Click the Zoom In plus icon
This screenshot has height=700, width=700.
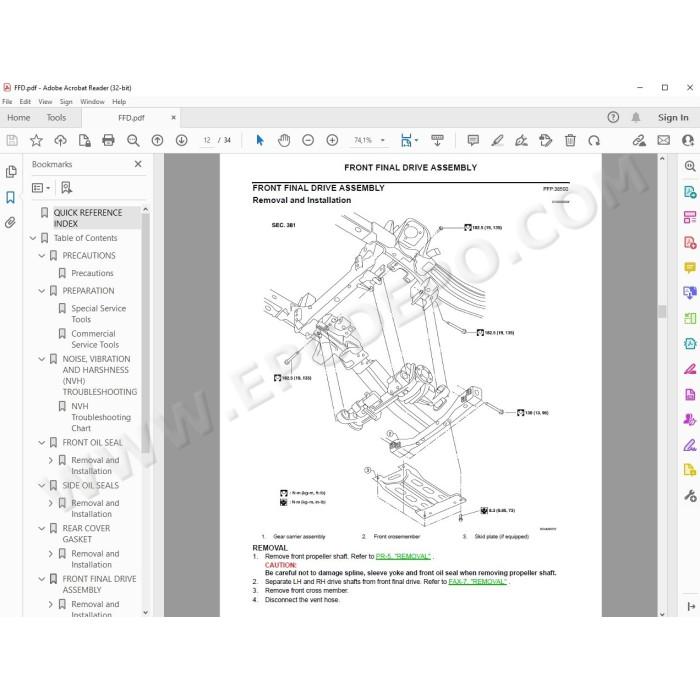click(332, 140)
